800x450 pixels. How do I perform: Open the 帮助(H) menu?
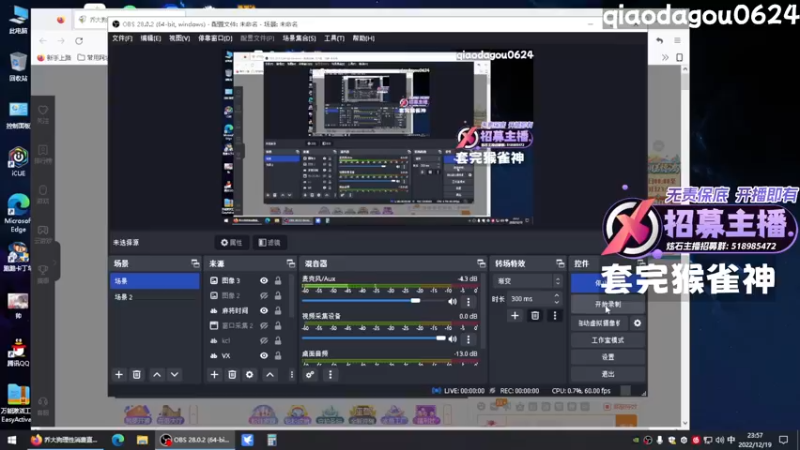(363, 38)
